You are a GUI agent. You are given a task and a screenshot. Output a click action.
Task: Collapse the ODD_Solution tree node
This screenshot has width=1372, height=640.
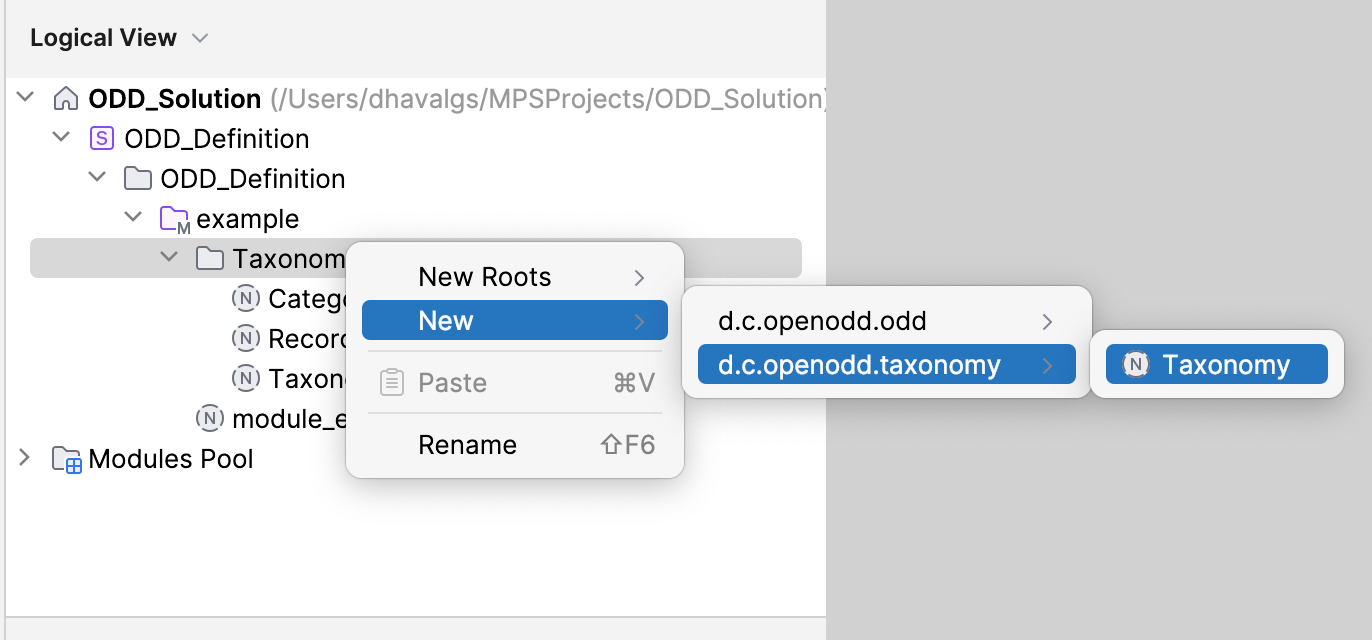pos(25,98)
